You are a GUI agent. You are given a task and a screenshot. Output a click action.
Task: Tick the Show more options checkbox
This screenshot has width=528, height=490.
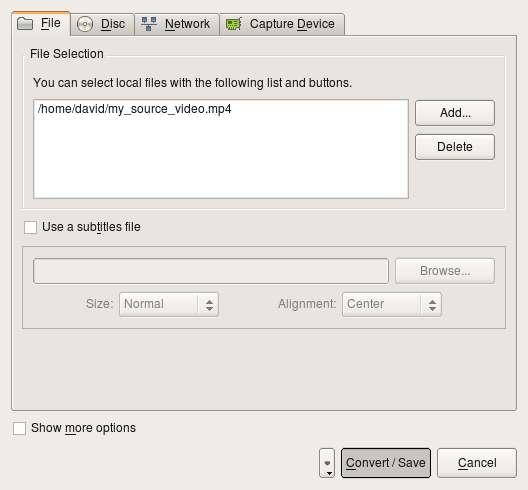click(20, 428)
